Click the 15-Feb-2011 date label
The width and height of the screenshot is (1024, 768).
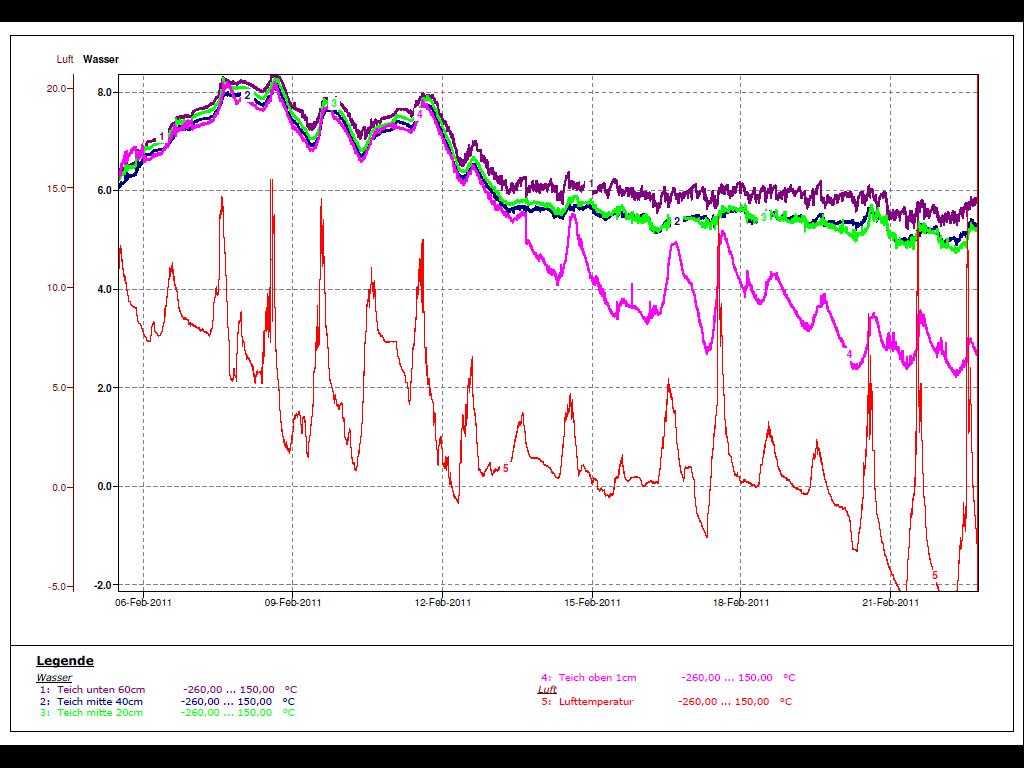[x=593, y=602]
